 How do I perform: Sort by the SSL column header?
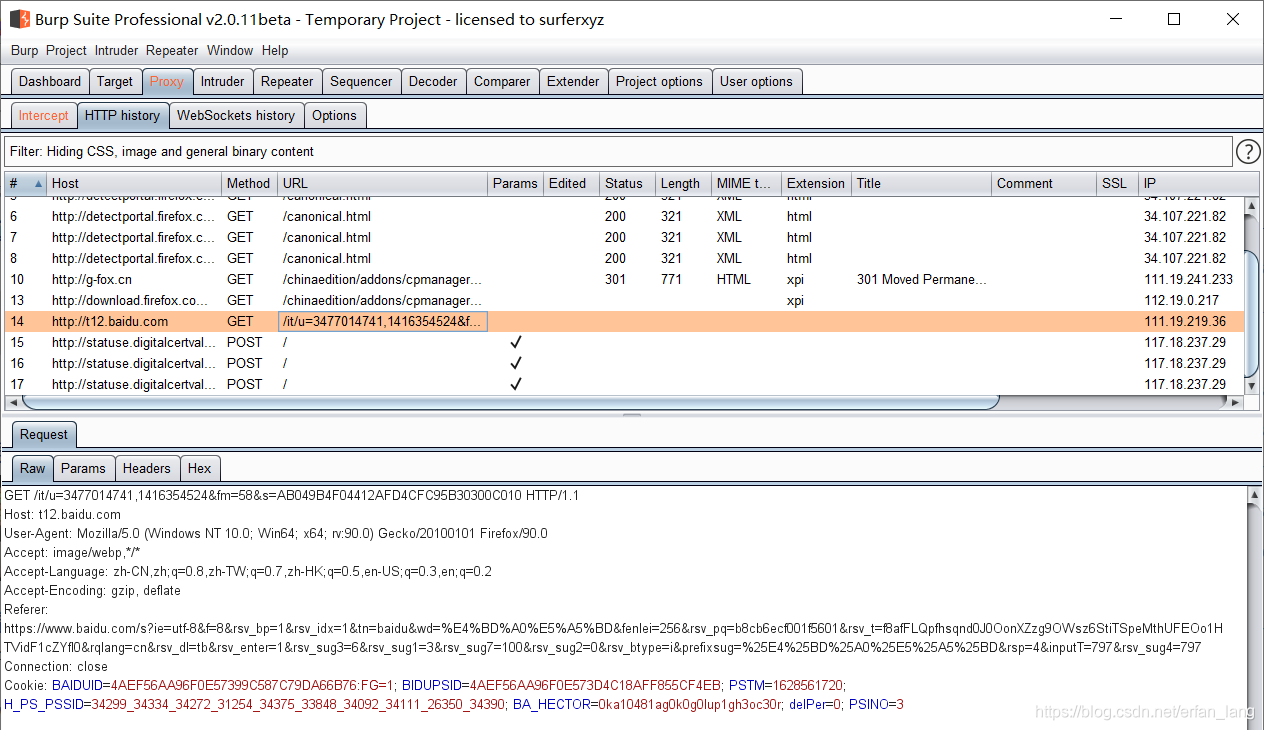[x=1118, y=184]
